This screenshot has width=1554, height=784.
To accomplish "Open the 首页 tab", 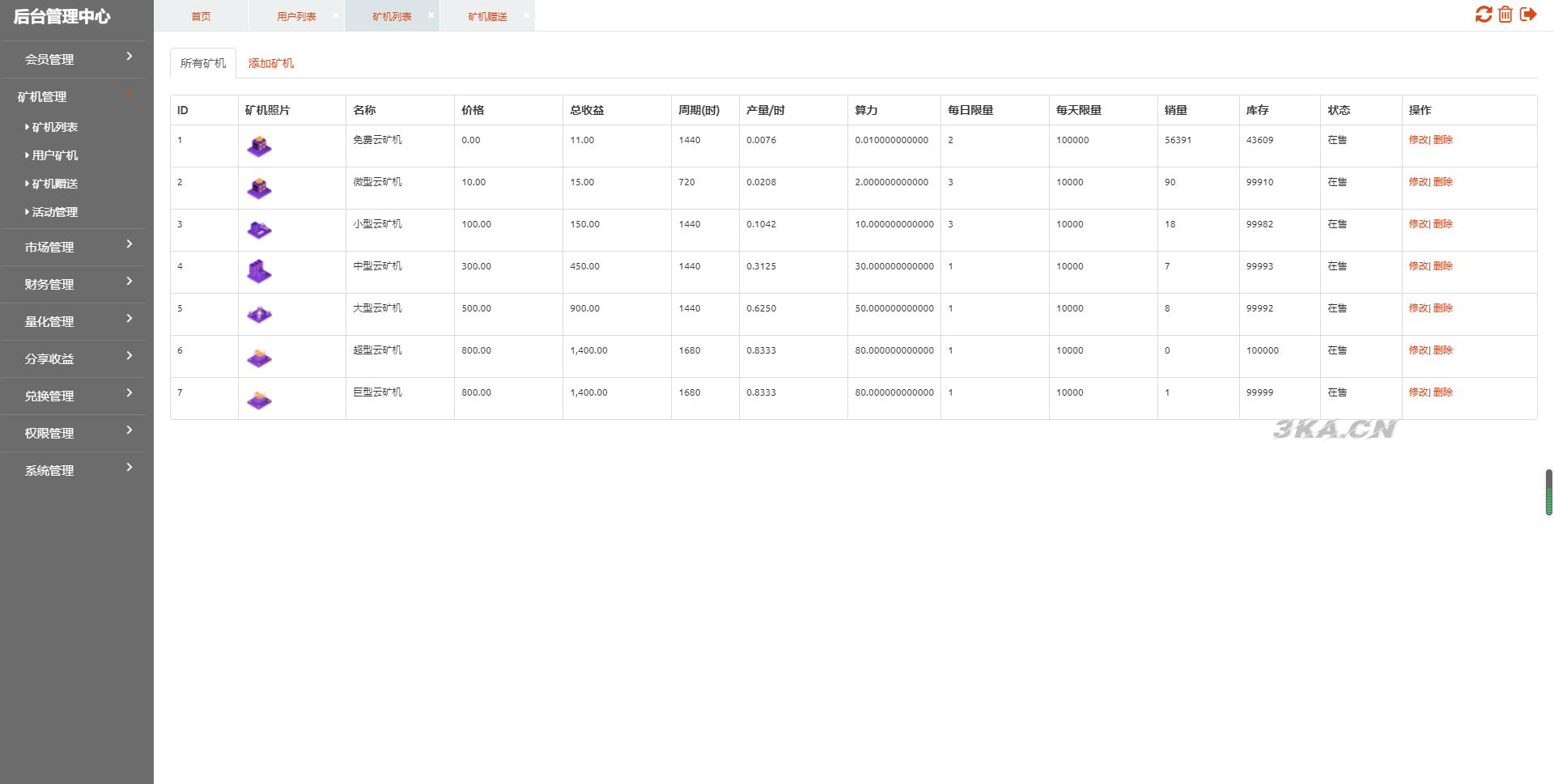I will [201, 16].
